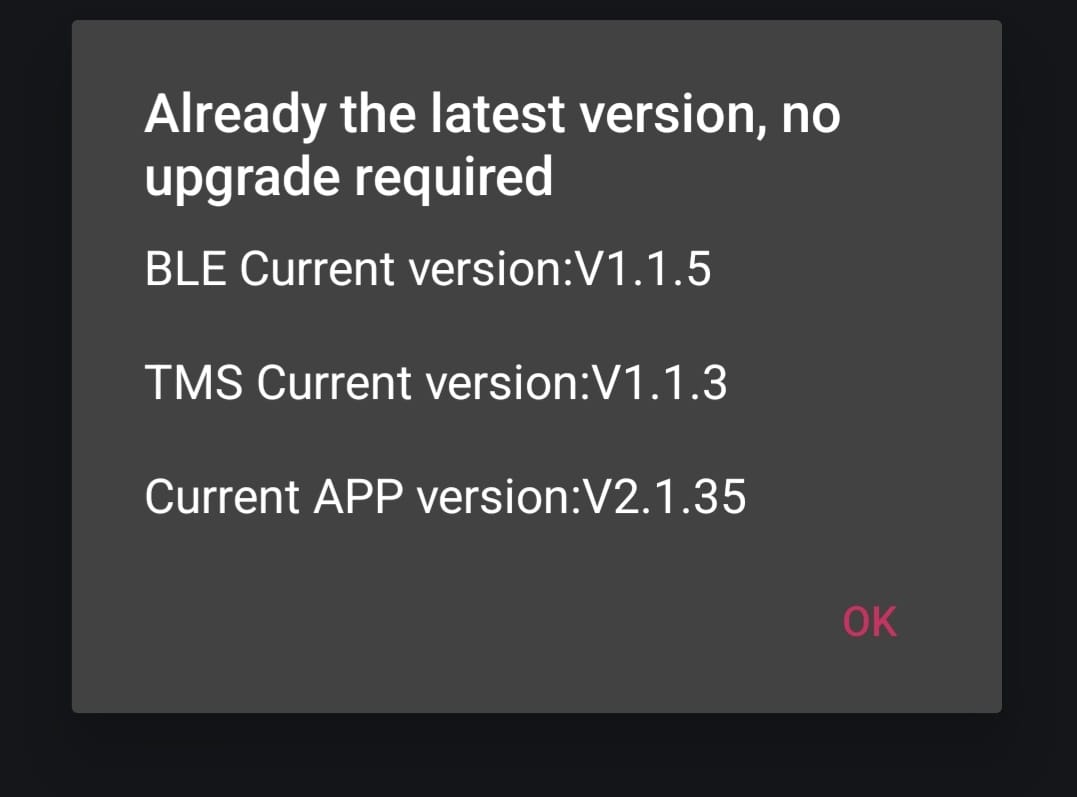This screenshot has width=1077, height=797.
Task: Click the BLE Current version line
Action: coord(428,268)
